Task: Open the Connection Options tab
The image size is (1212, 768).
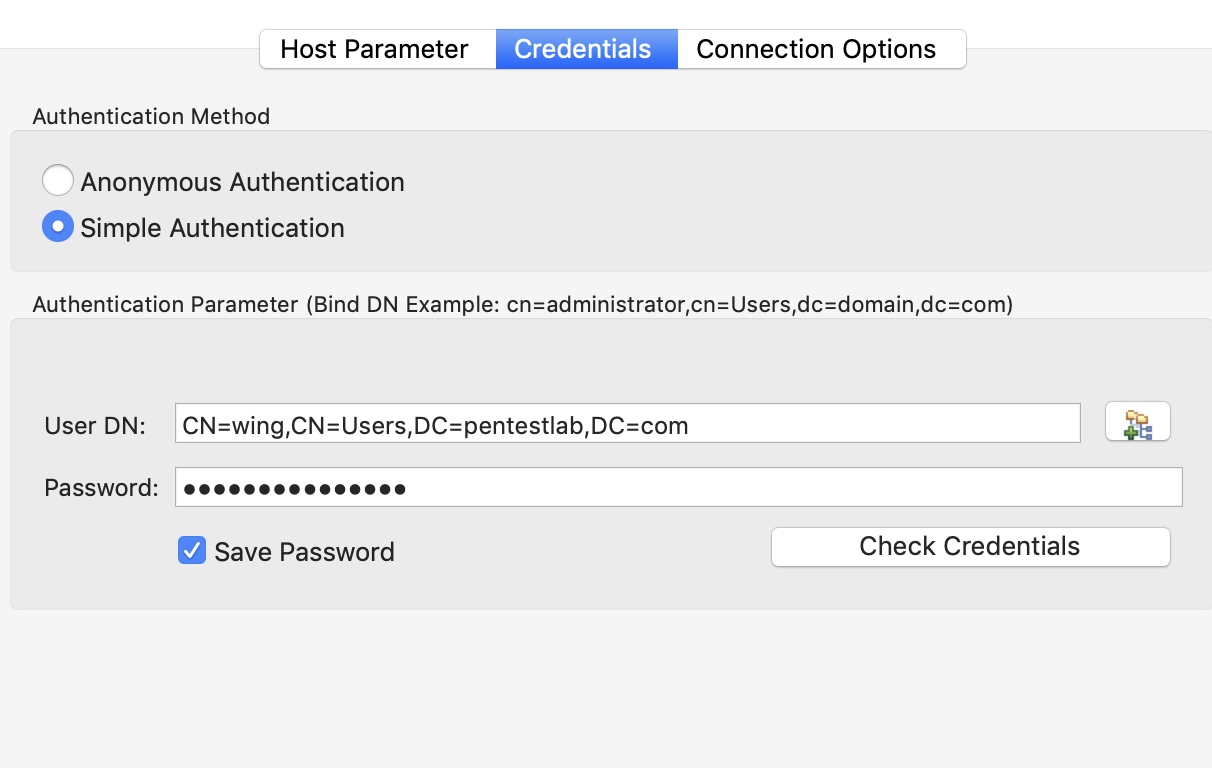Action: pyautogui.click(x=816, y=49)
